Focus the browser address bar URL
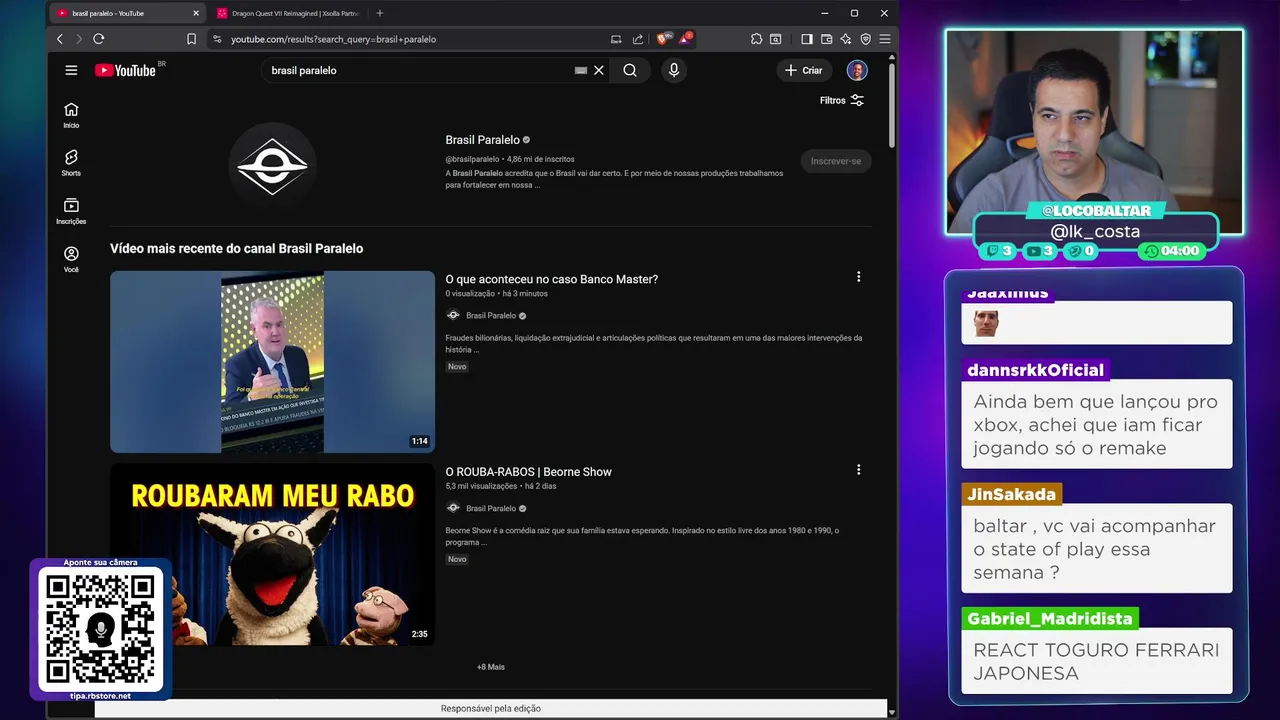 334,39
